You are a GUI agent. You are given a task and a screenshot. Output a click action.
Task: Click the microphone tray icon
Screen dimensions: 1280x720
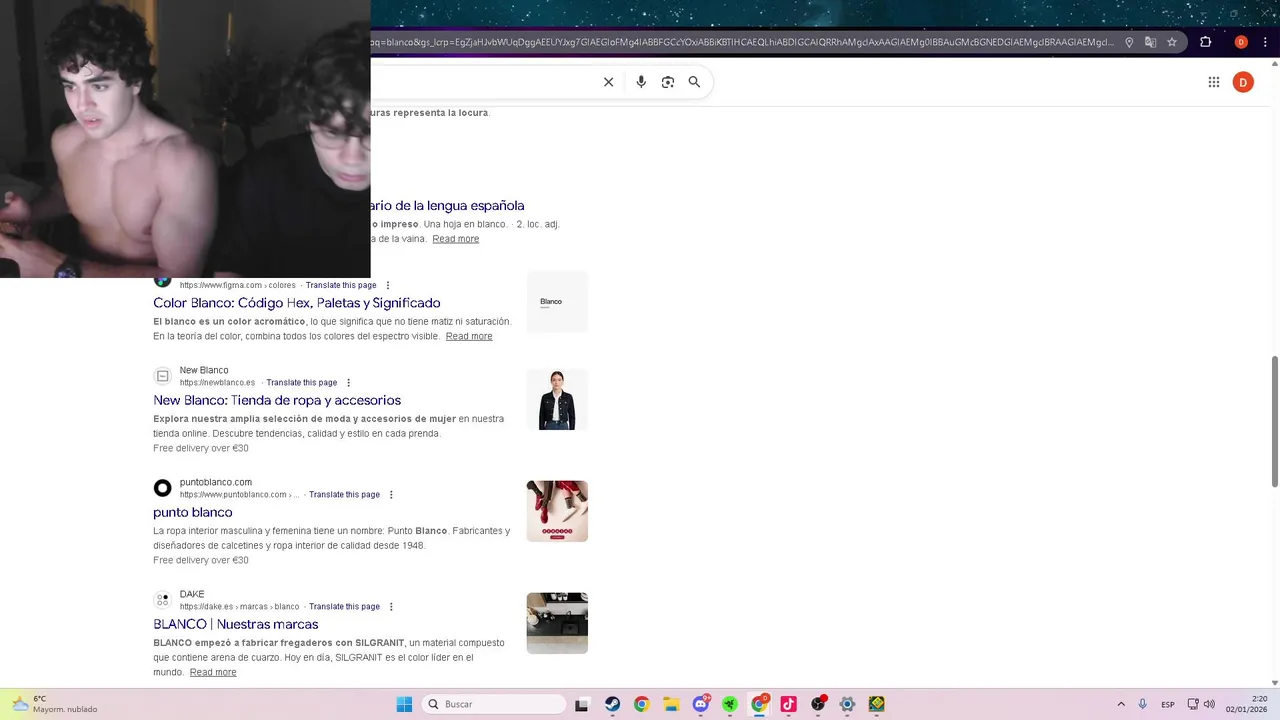1142,704
